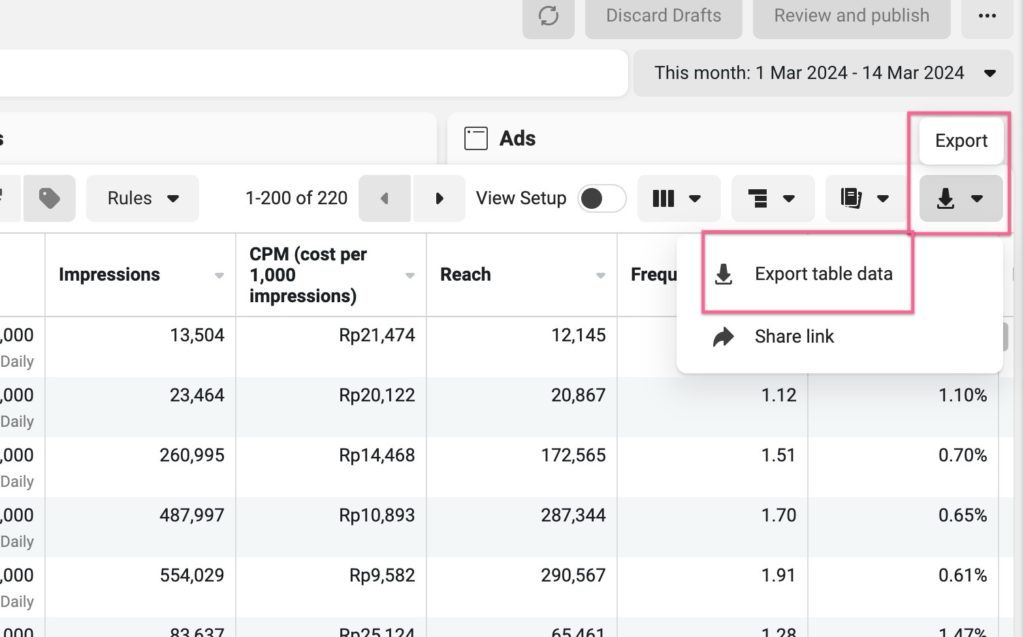Click the Discard Drafts button
The image size is (1024, 637).
(x=663, y=16)
